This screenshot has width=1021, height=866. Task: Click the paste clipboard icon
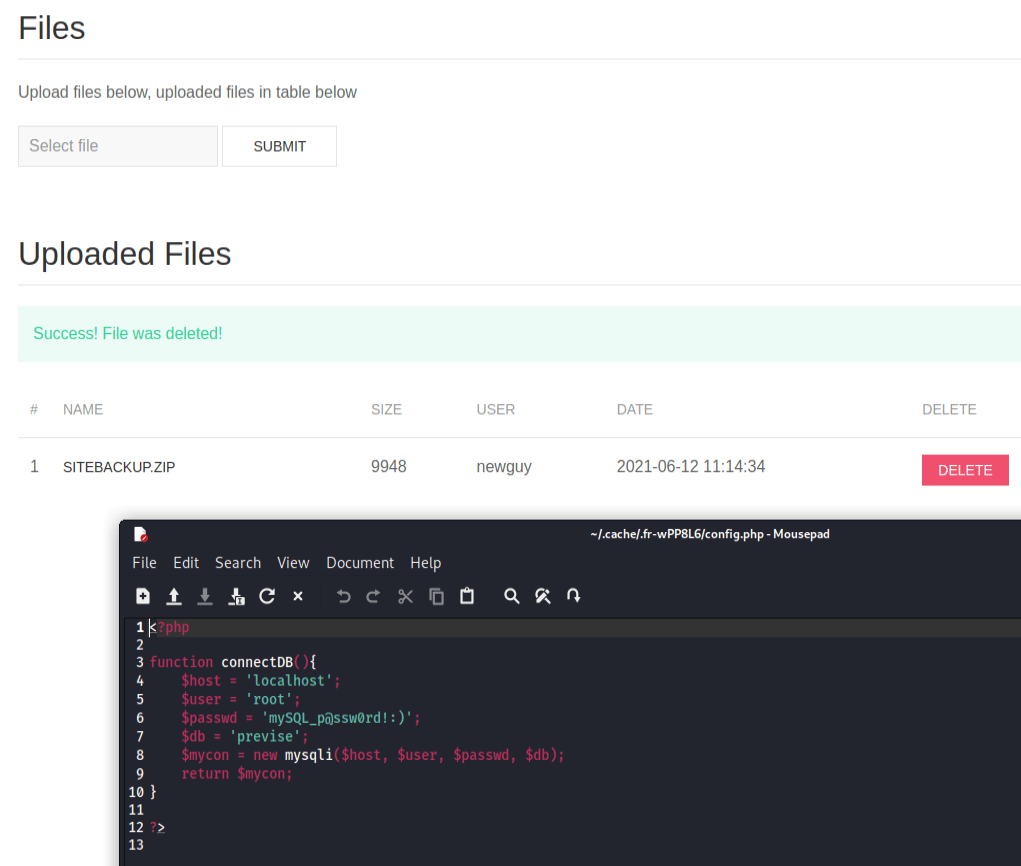pyautogui.click(x=467, y=596)
